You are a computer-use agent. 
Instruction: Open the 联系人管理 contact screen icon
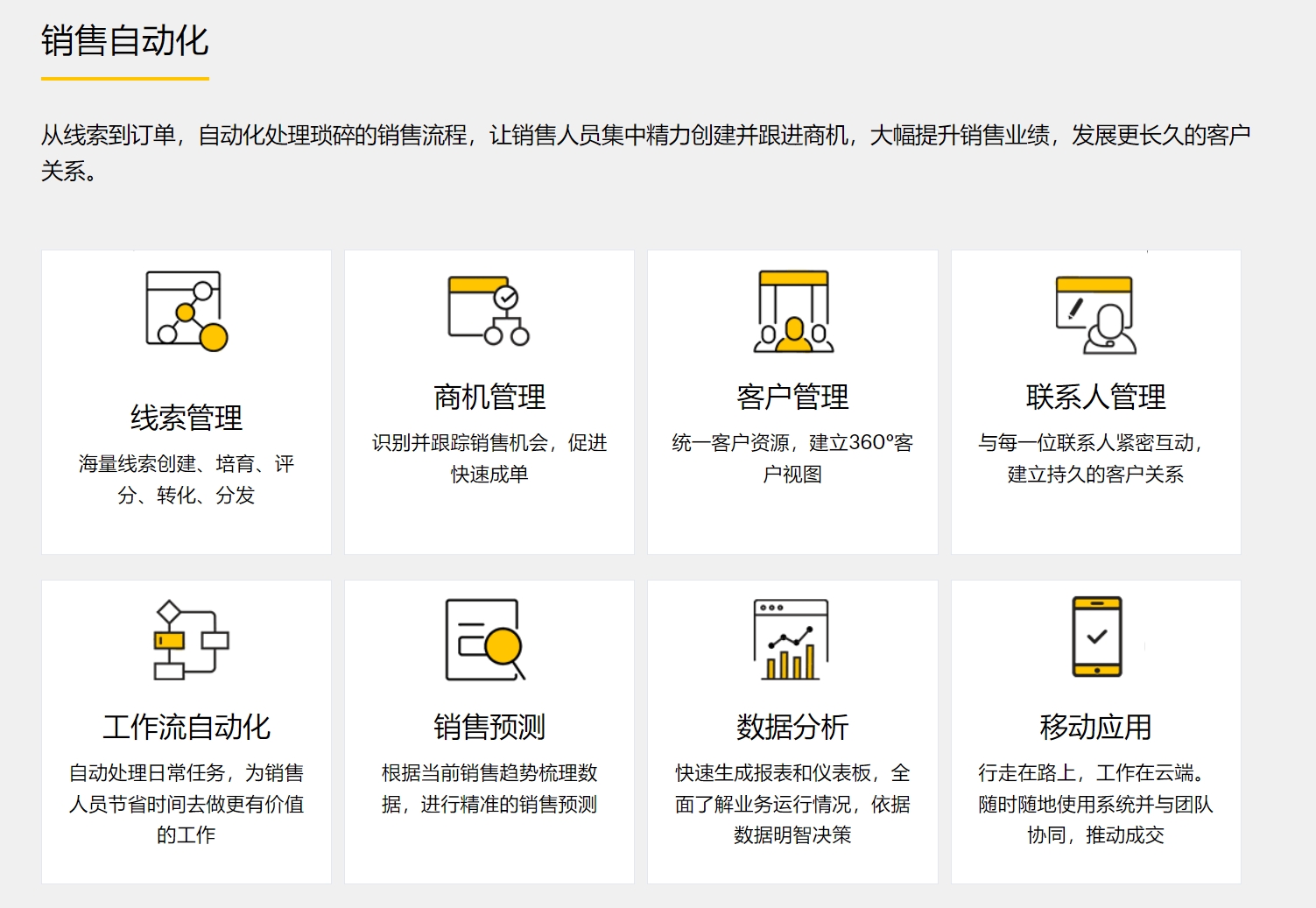tap(1094, 313)
